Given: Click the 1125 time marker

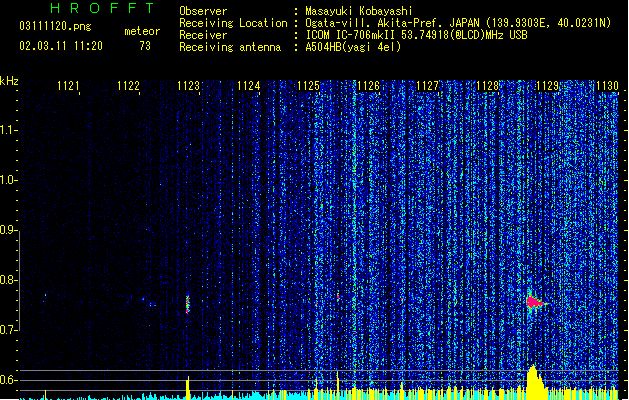Looking at the screenshot, I should pos(308,86).
